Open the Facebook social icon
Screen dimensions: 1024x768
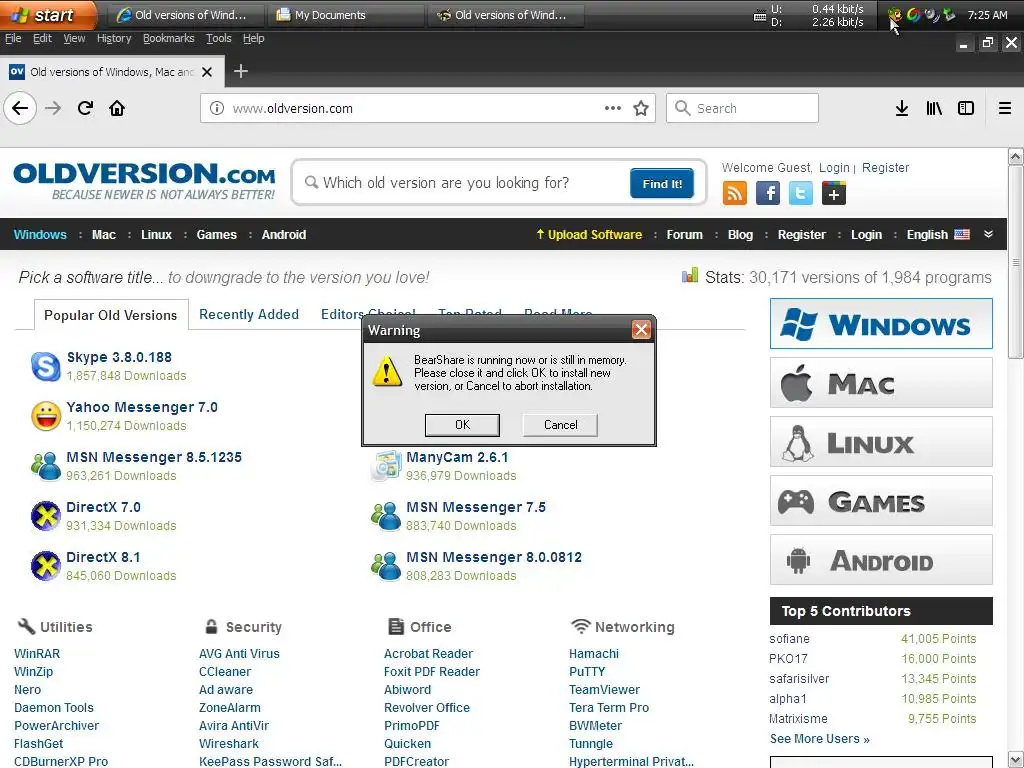[767, 193]
